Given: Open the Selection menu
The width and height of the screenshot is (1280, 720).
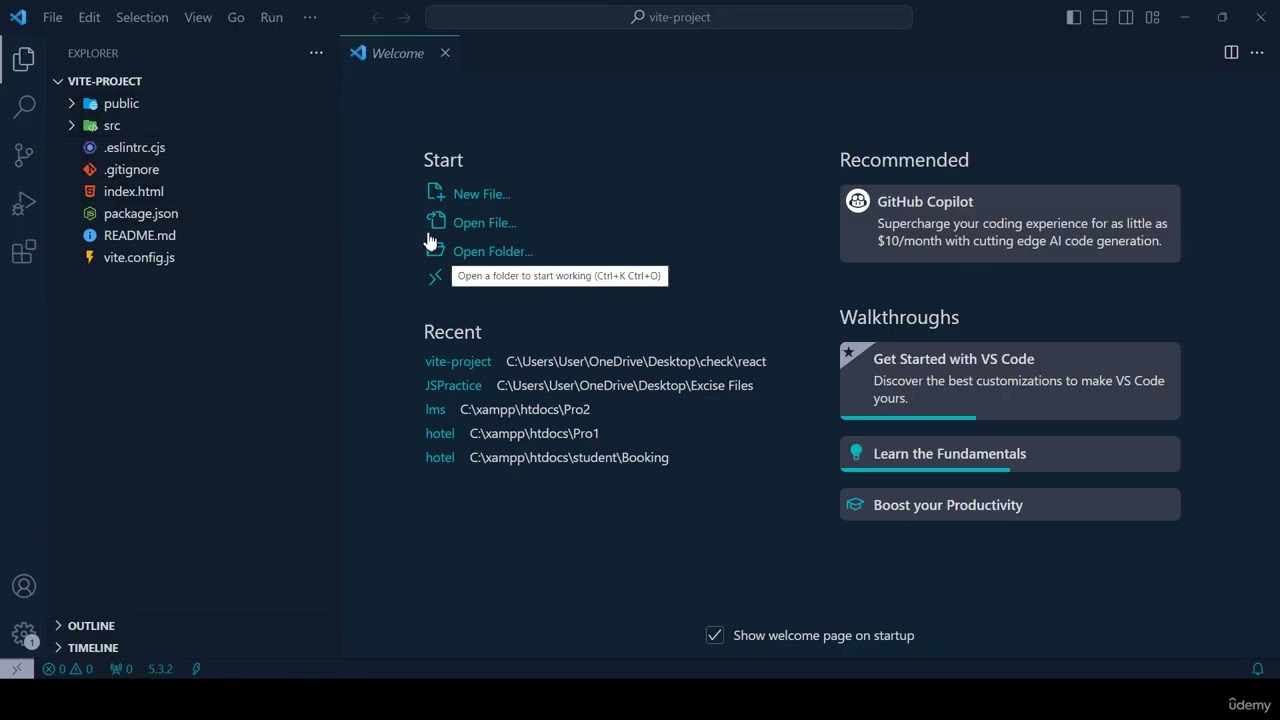Looking at the screenshot, I should coord(142,17).
